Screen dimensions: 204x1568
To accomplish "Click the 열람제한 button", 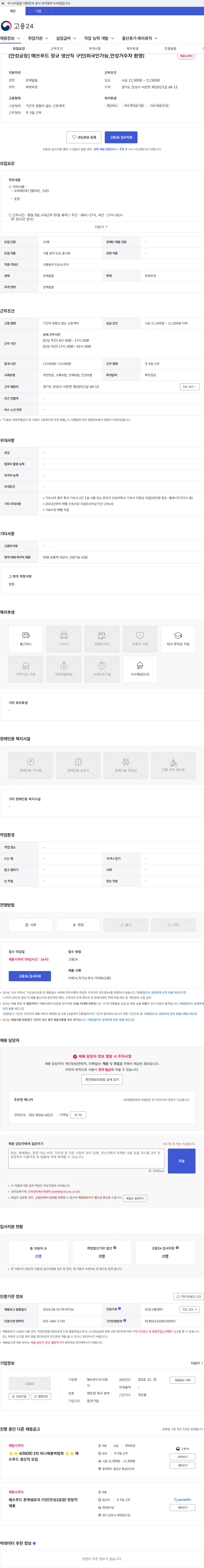I will [41, 1396].
